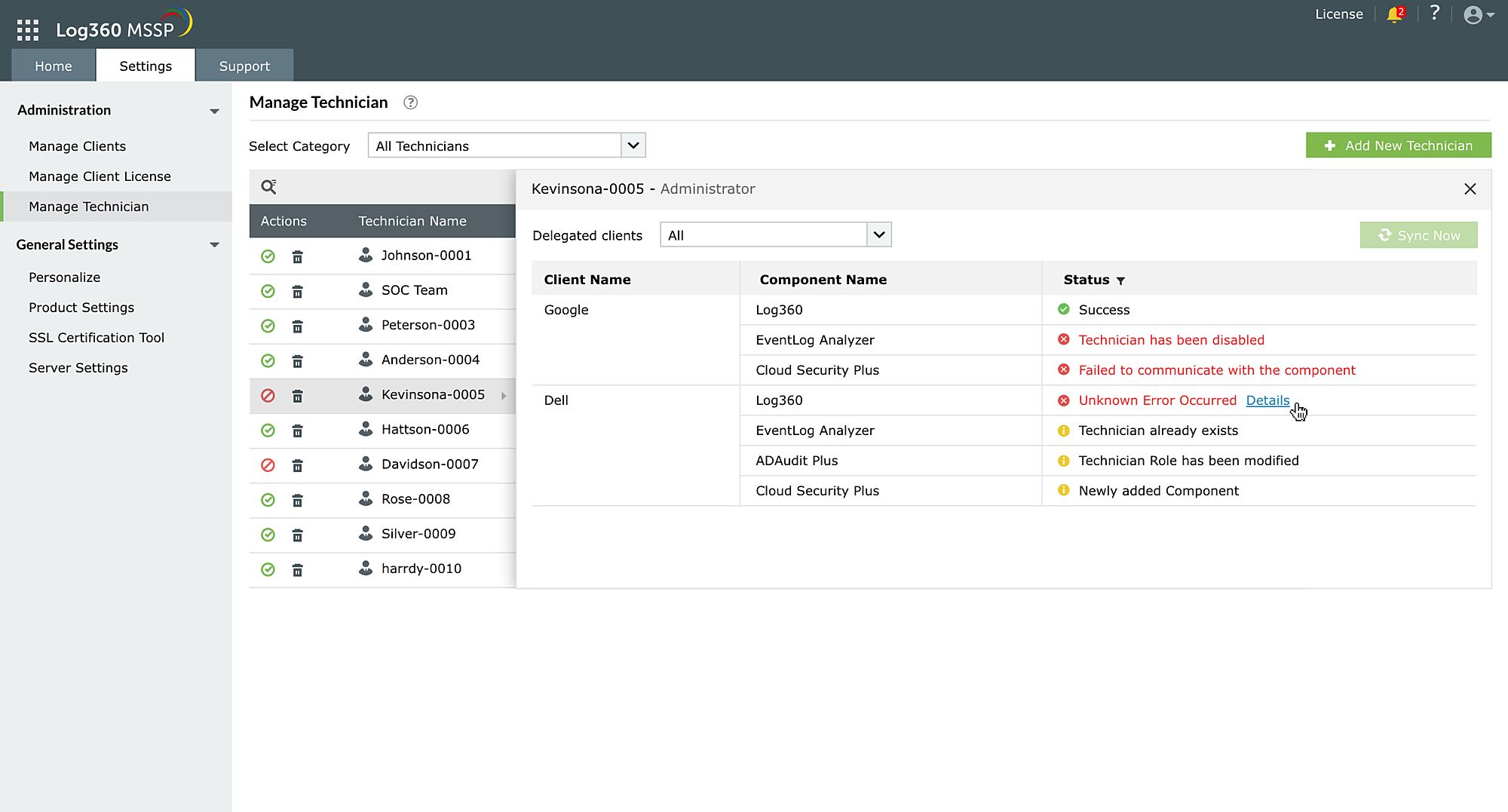
Task: Click the Dell Log360 error status icon
Action: [x=1064, y=400]
